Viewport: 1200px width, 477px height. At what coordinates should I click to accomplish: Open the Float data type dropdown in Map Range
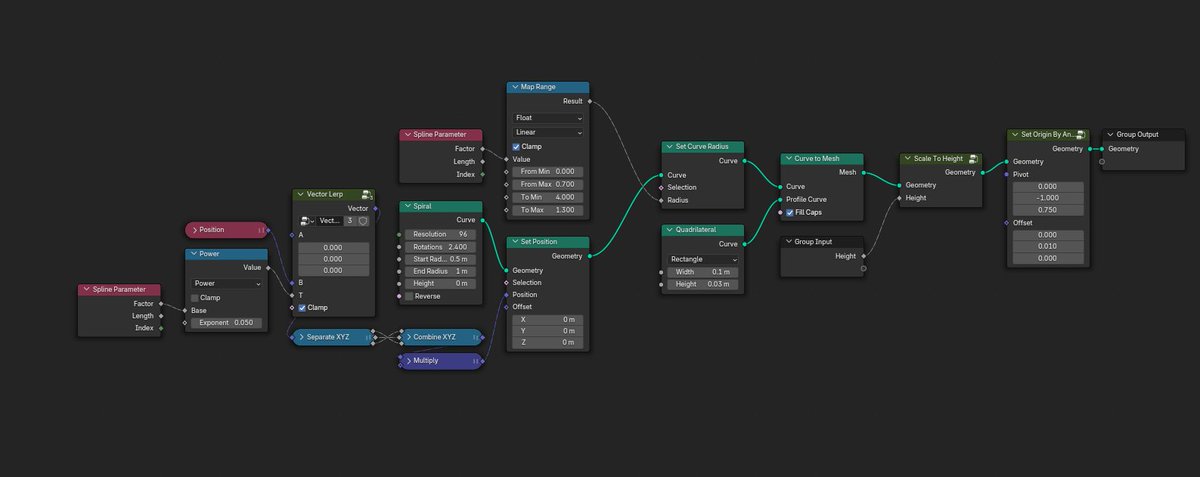coord(547,118)
